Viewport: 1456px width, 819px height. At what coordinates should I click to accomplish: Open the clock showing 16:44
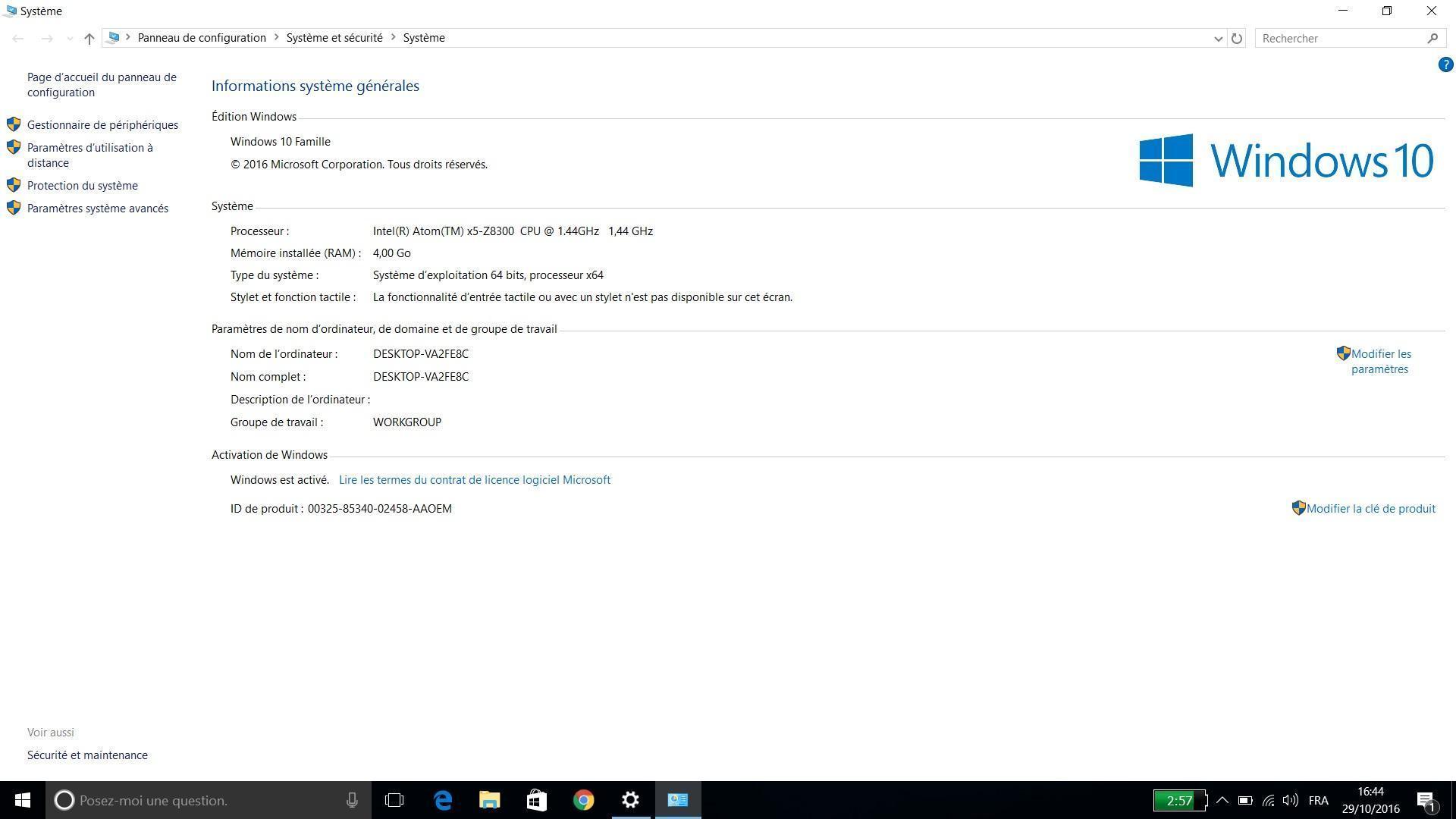coord(1370,800)
